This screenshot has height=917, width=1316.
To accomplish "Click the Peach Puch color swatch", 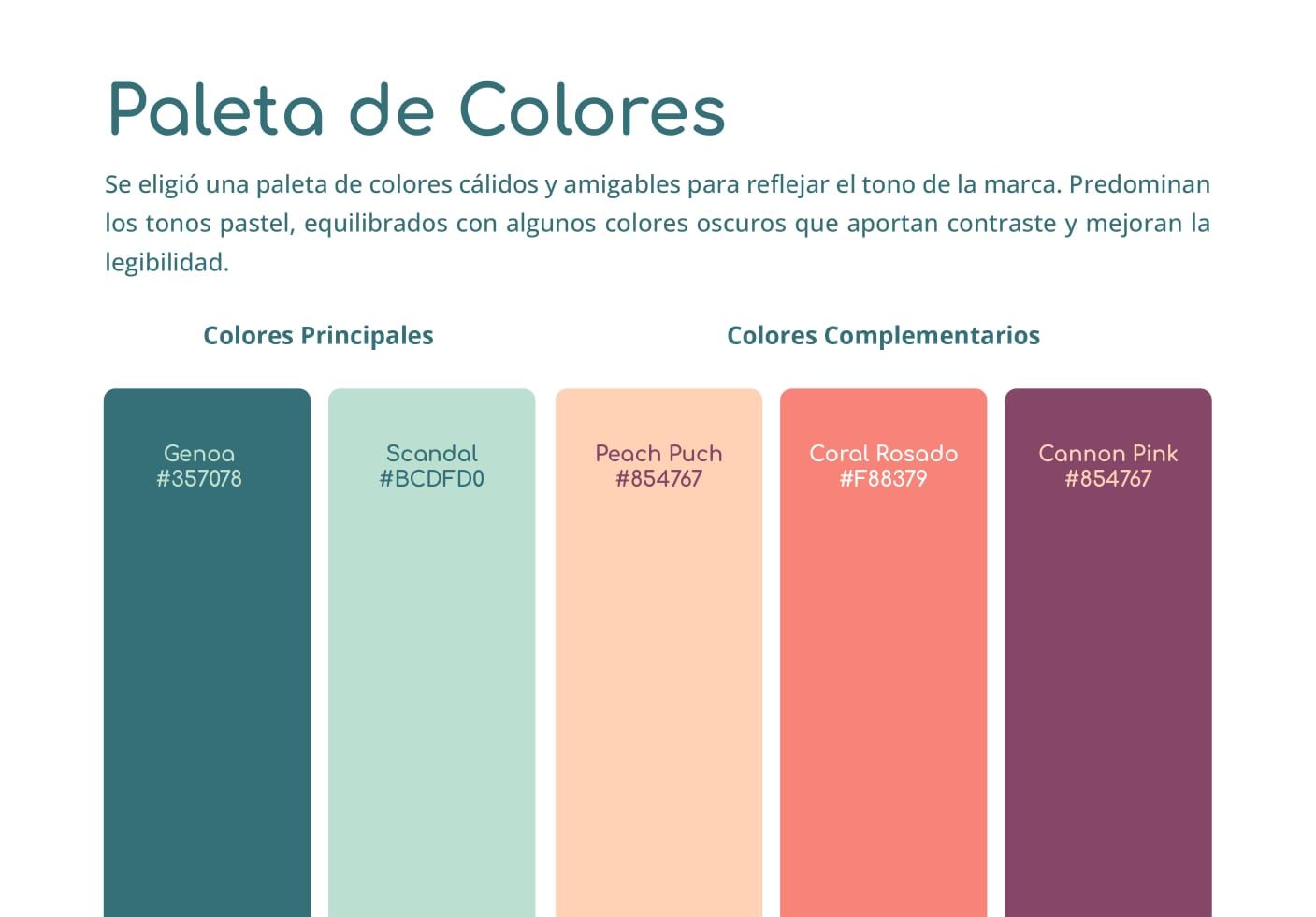I will point(658,652).
